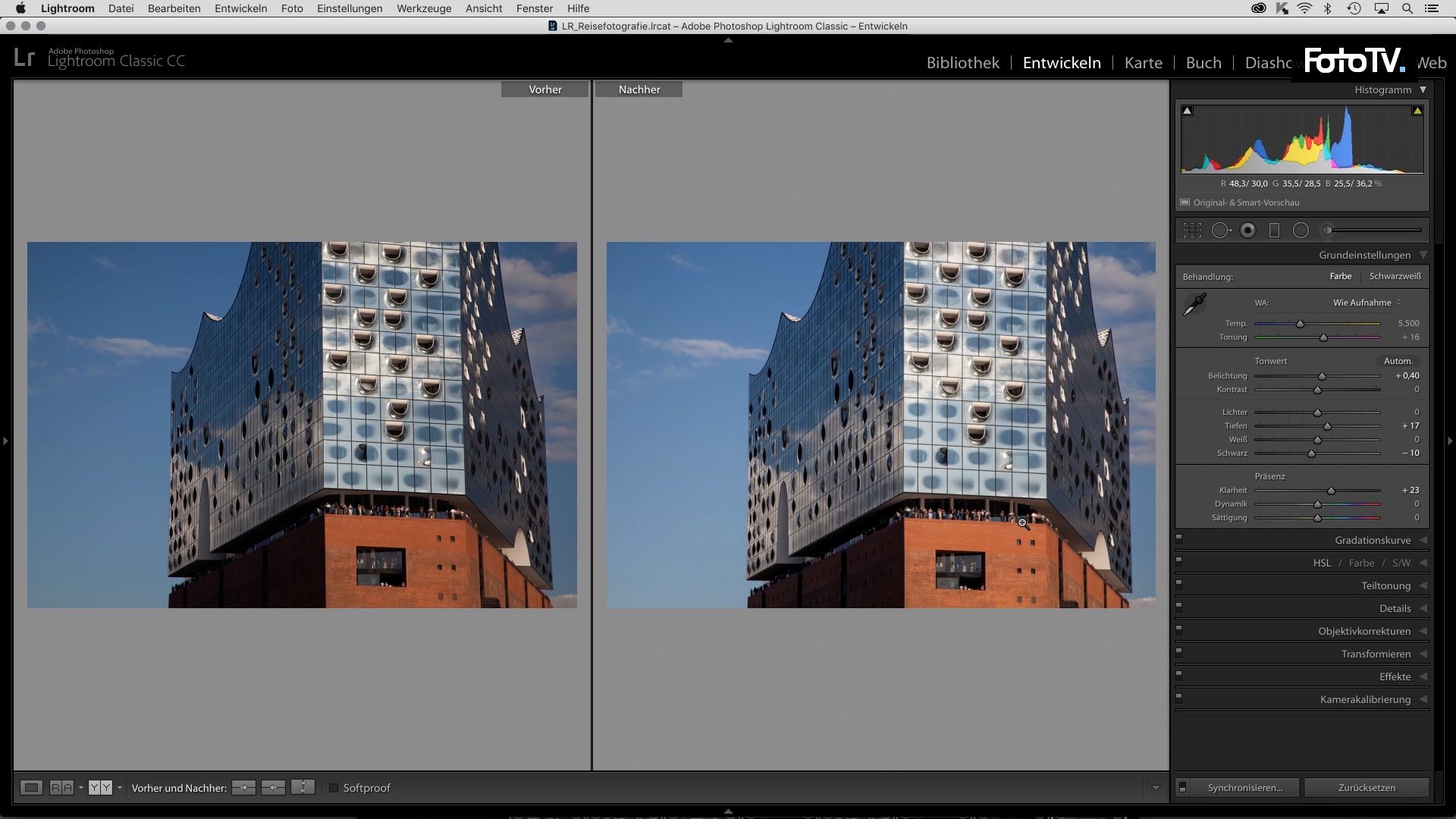Set treatment to Farbe
The image size is (1456, 819).
1340,276
